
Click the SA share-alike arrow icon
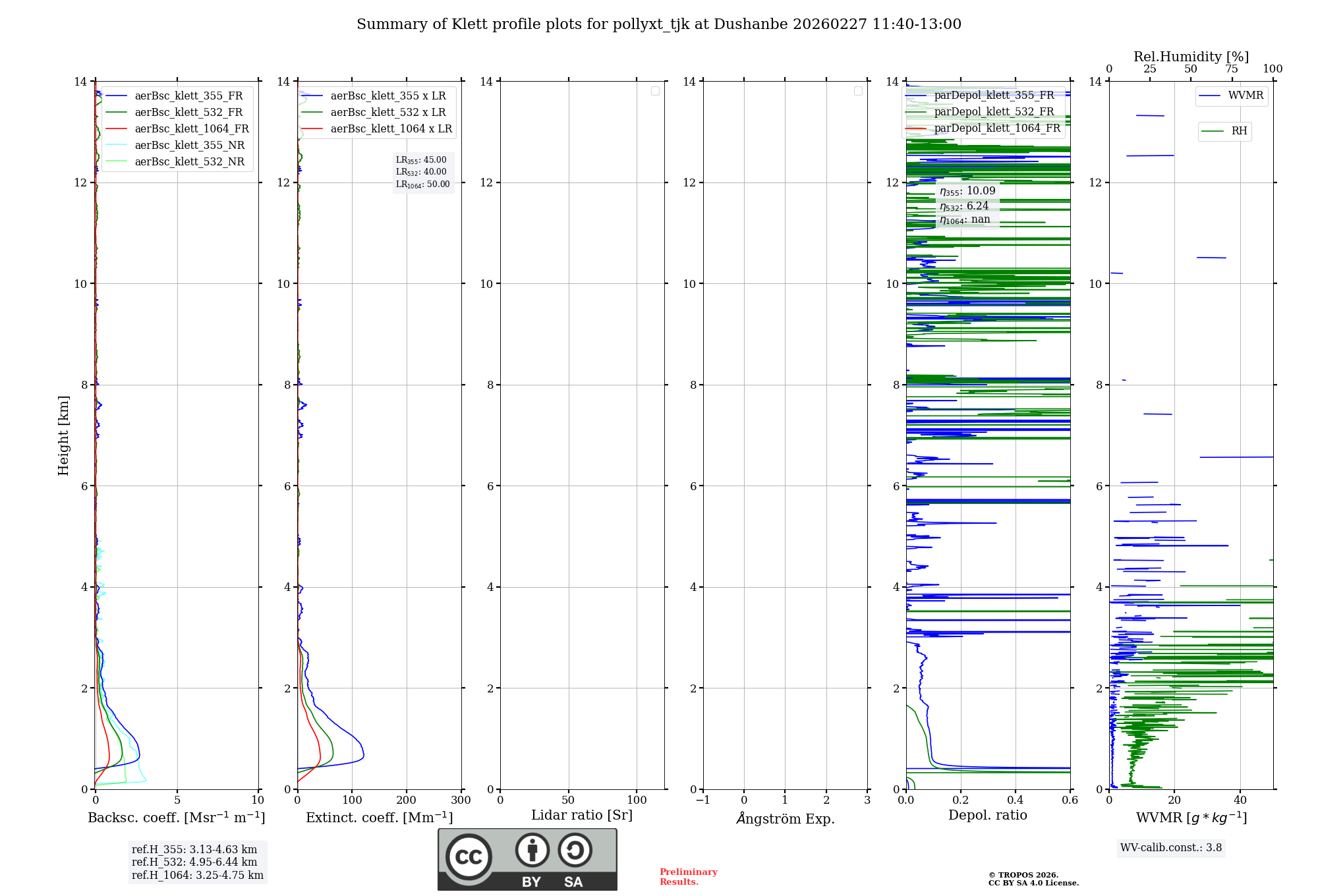(575, 850)
